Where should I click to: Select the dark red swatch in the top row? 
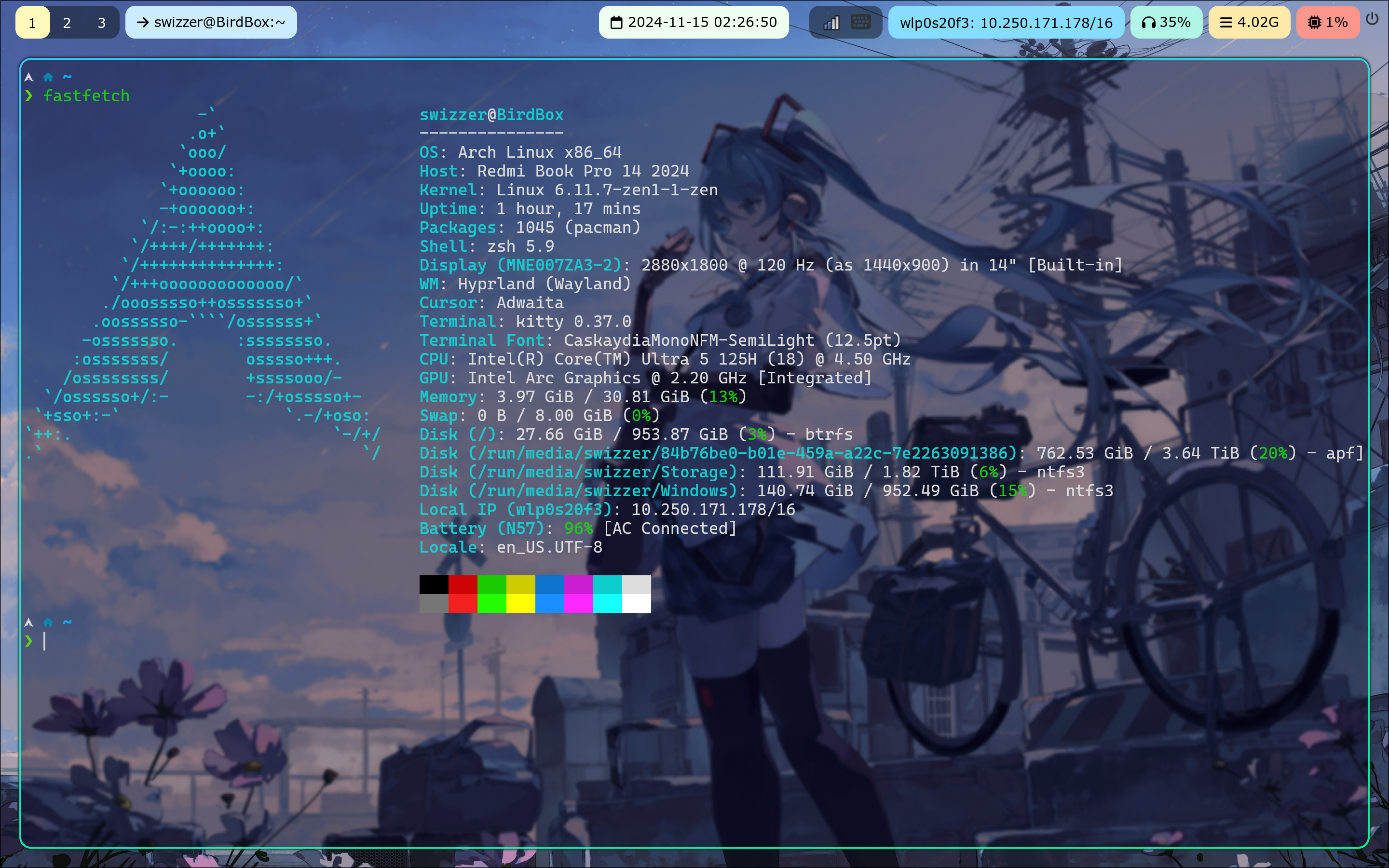[463, 584]
